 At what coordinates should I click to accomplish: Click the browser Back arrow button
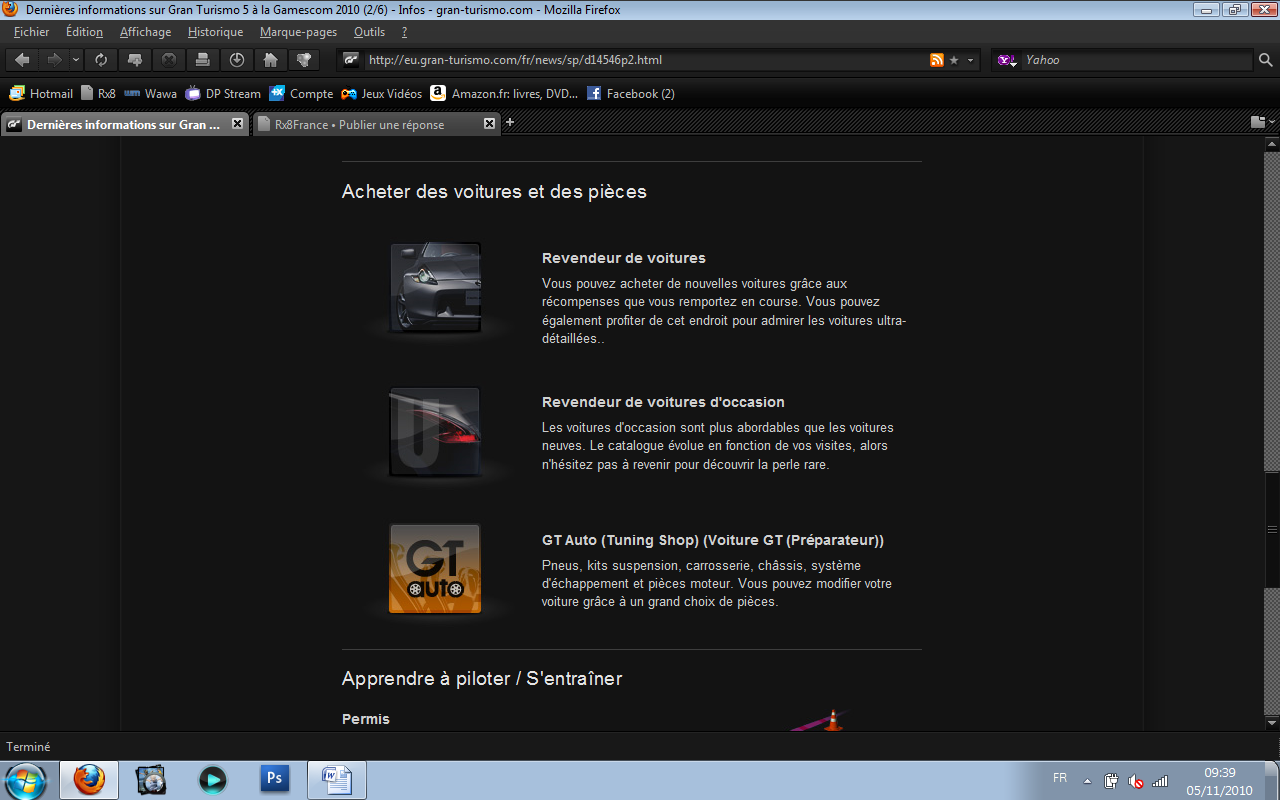pos(22,60)
